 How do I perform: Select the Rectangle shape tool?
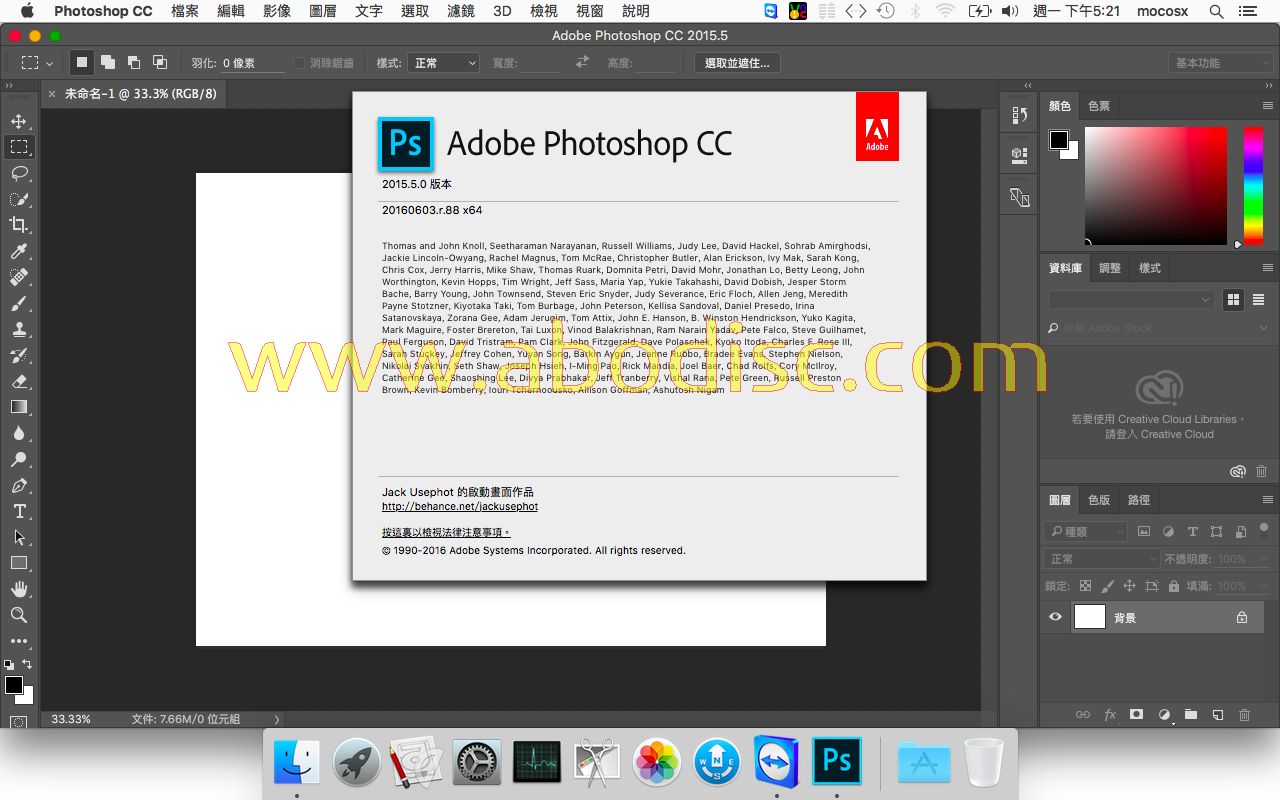(18, 563)
